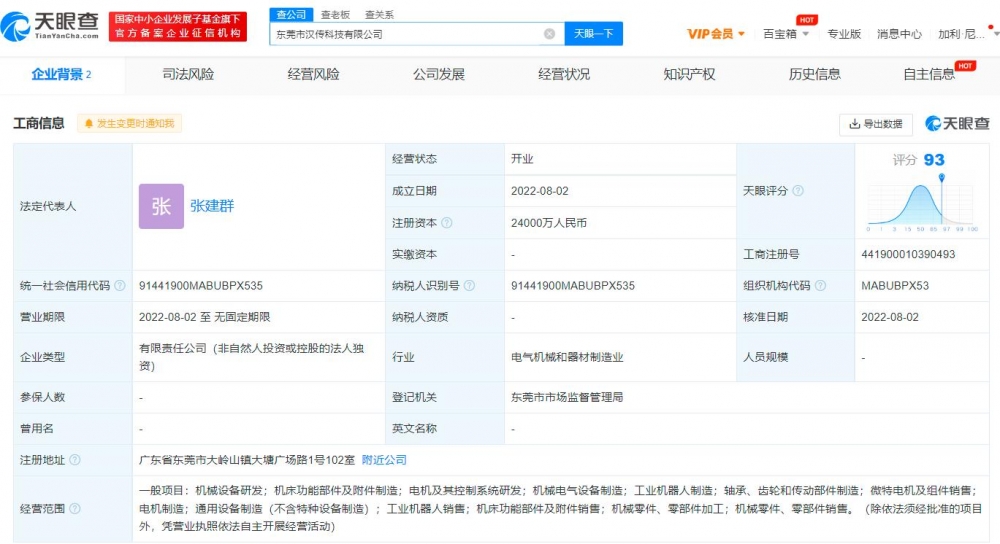
Task: Click the help icon next to 经营范围
Action: (x=75, y=509)
